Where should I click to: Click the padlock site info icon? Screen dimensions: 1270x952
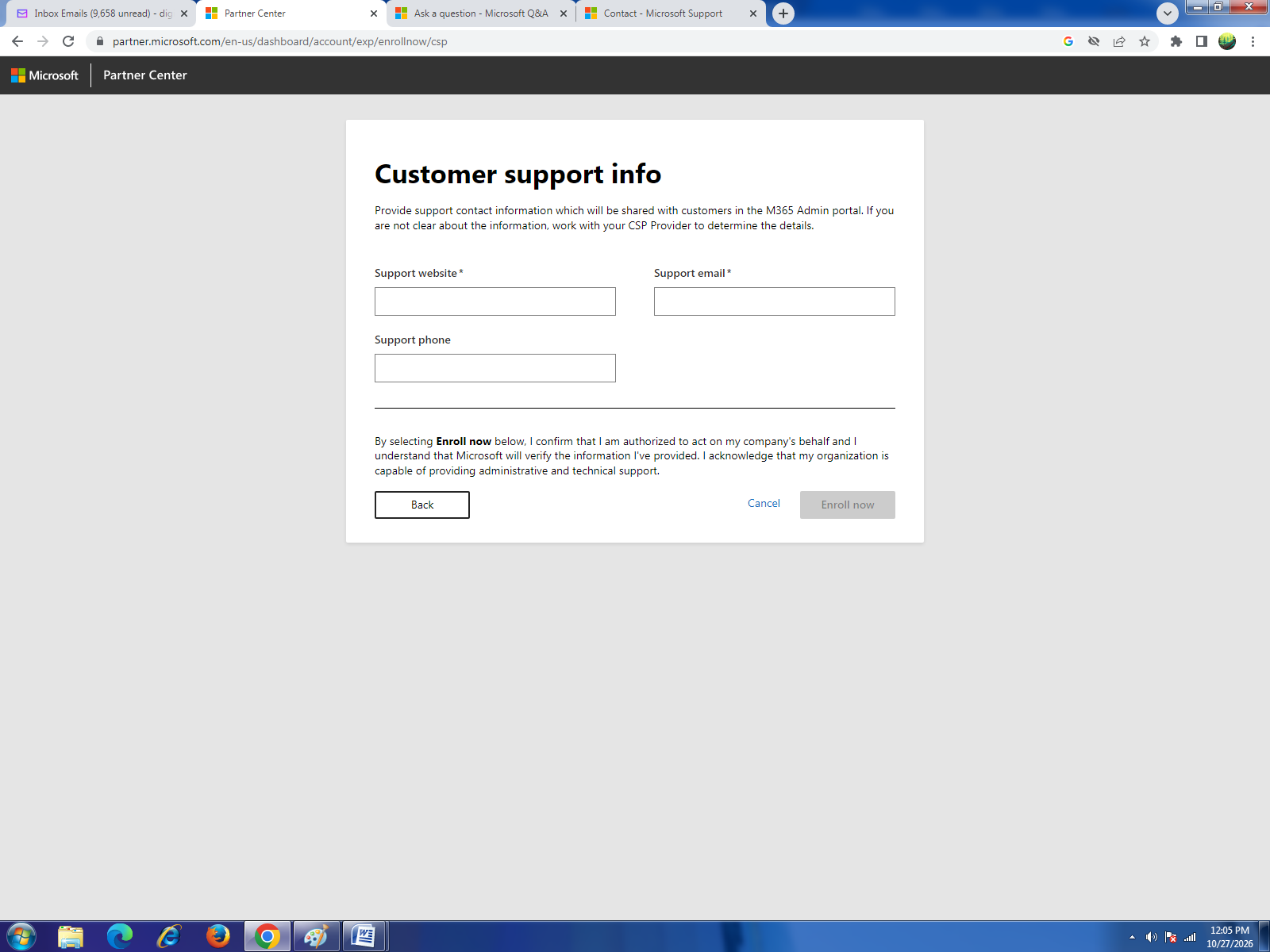pyautogui.click(x=100, y=41)
